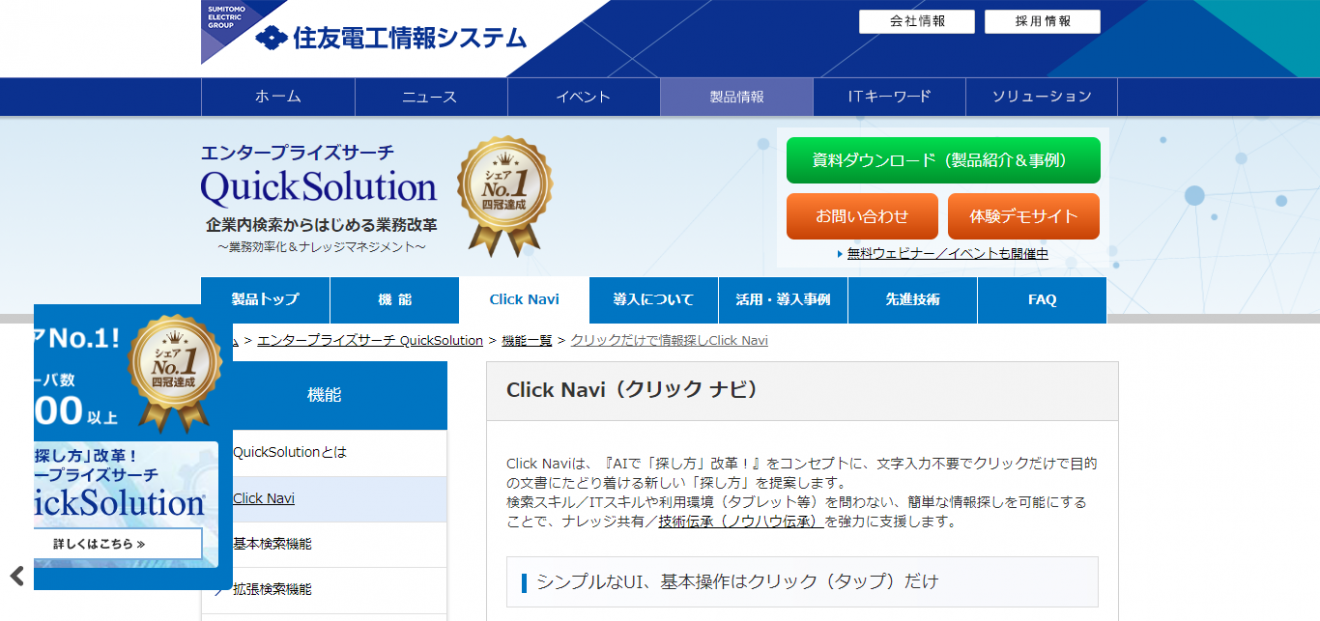The image size is (1320, 621).
Task: Click the QuickSolution product title logo
Action: pyautogui.click(x=319, y=187)
